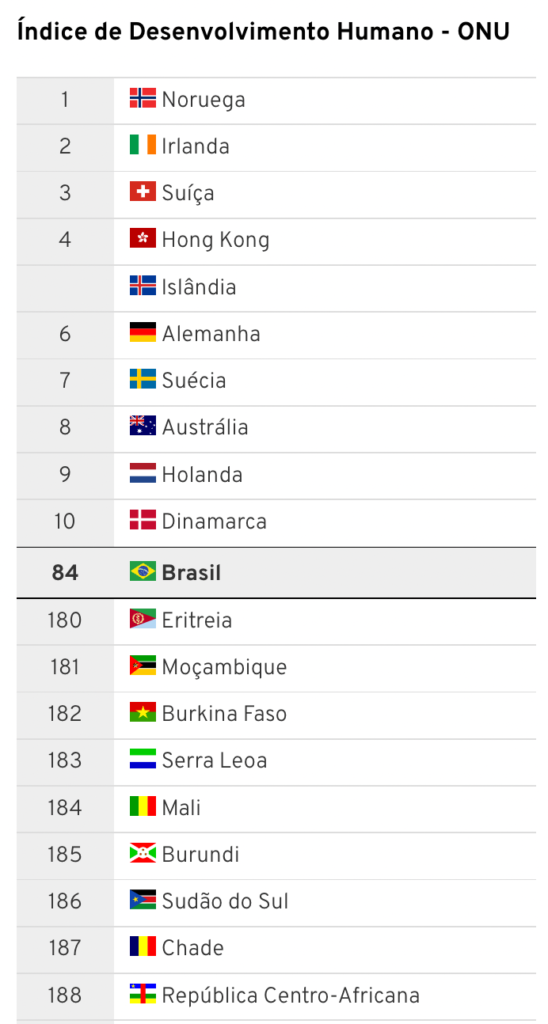The image size is (548, 1024).
Task: Select the Dinamarca row
Action: tap(276, 522)
